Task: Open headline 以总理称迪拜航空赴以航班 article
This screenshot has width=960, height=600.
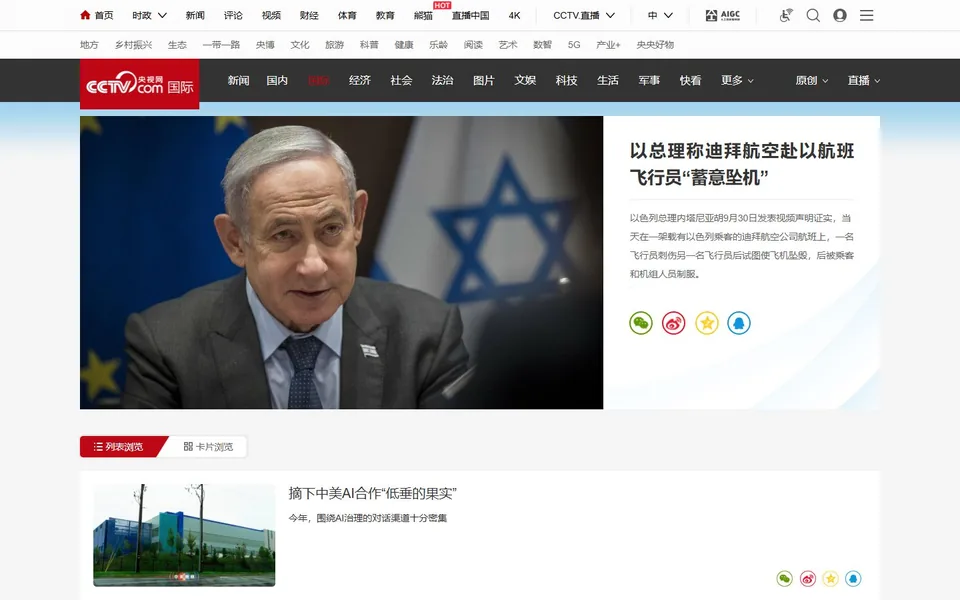Action: [x=741, y=163]
